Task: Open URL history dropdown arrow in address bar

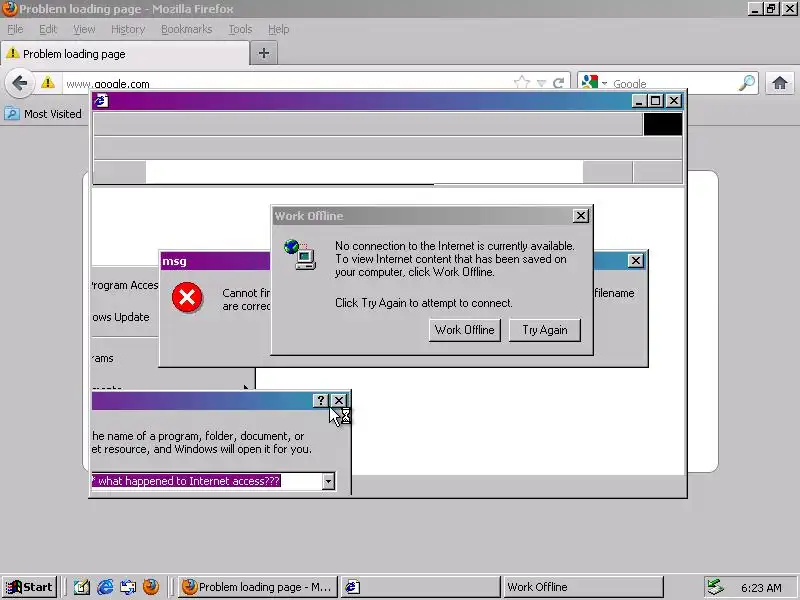Action: (x=541, y=83)
